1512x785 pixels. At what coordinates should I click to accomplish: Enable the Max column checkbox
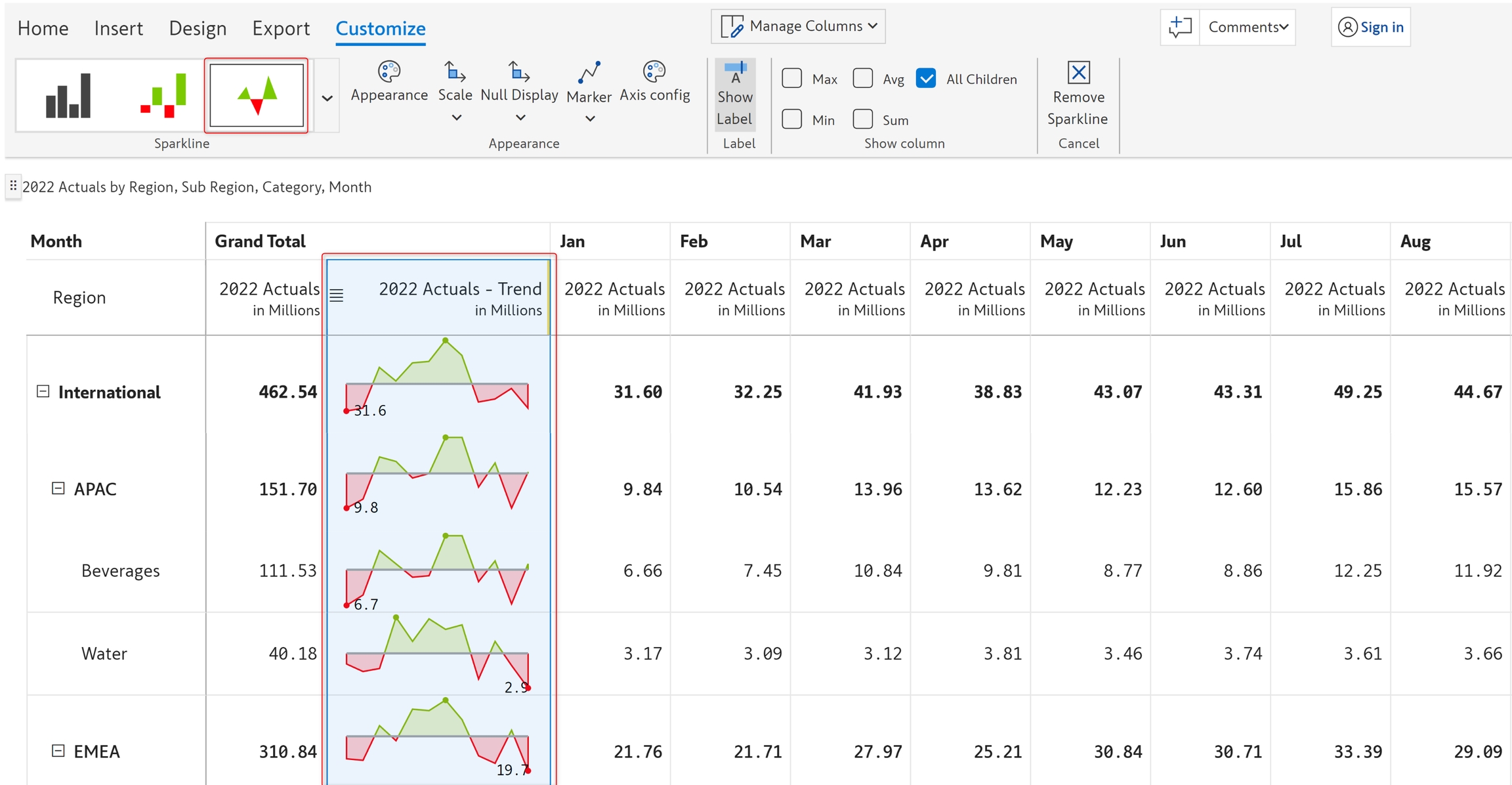pos(792,78)
